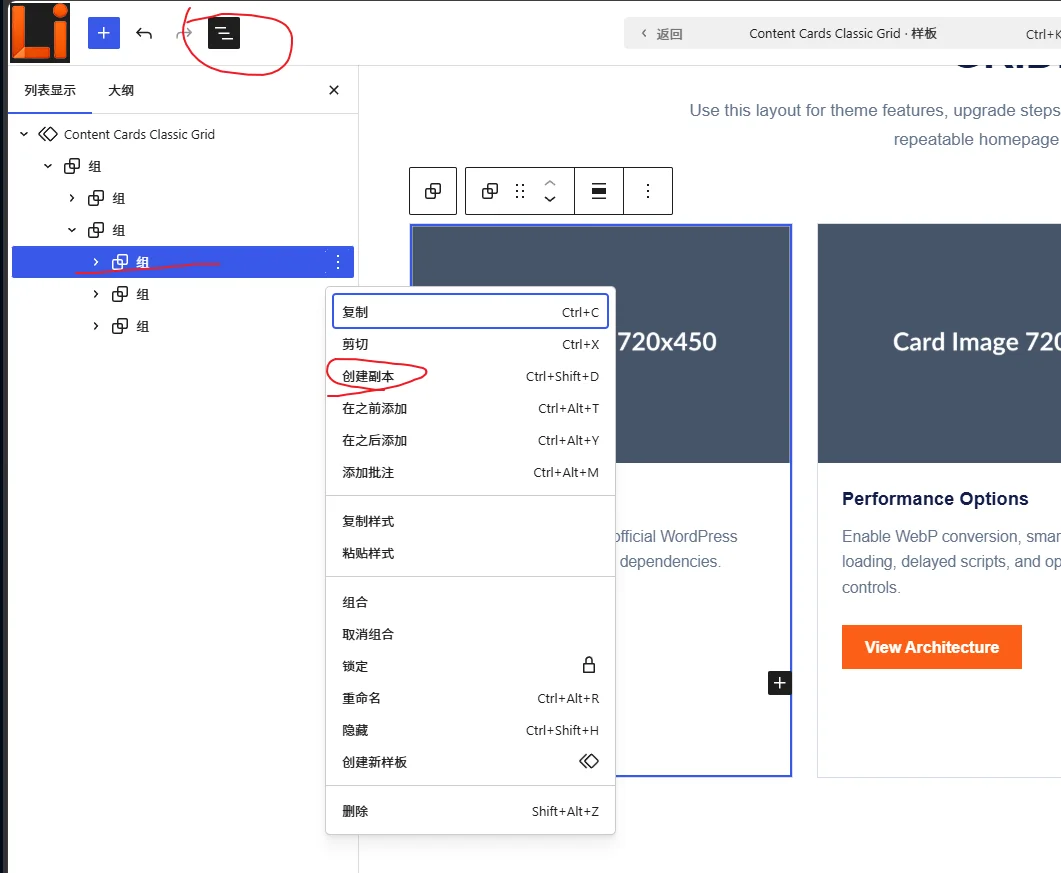Move block down with down arrow

tap(550, 199)
